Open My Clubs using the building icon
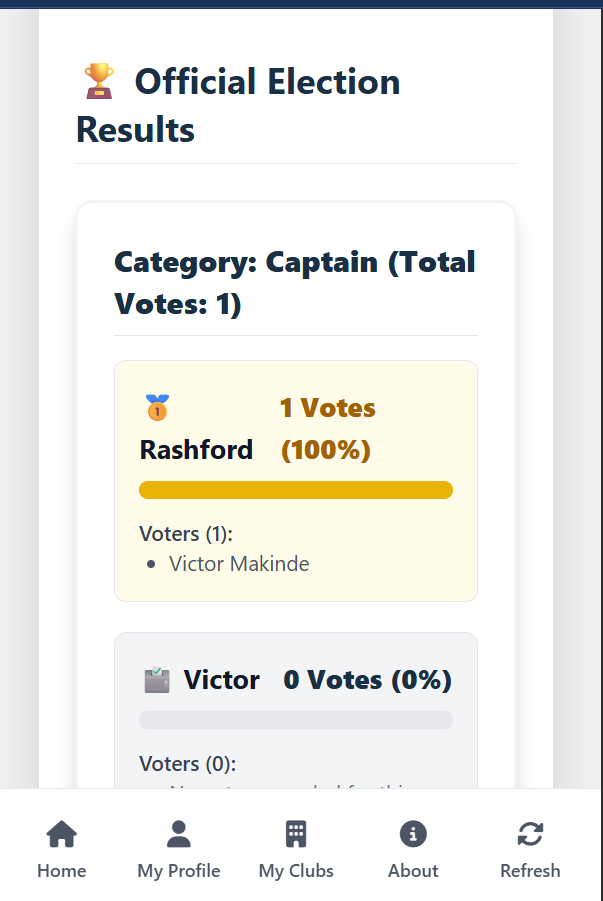603x901 pixels. coord(296,834)
